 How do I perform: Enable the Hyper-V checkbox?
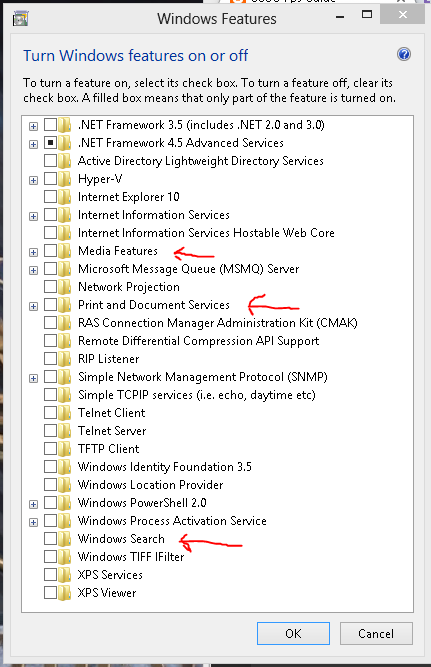coord(50,179)
